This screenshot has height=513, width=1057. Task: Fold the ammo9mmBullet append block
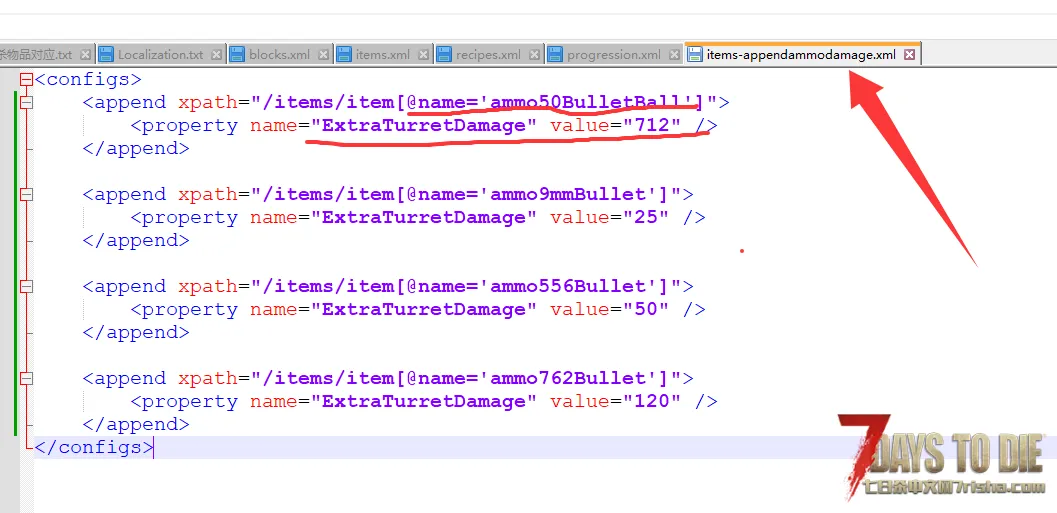point(27,195)
